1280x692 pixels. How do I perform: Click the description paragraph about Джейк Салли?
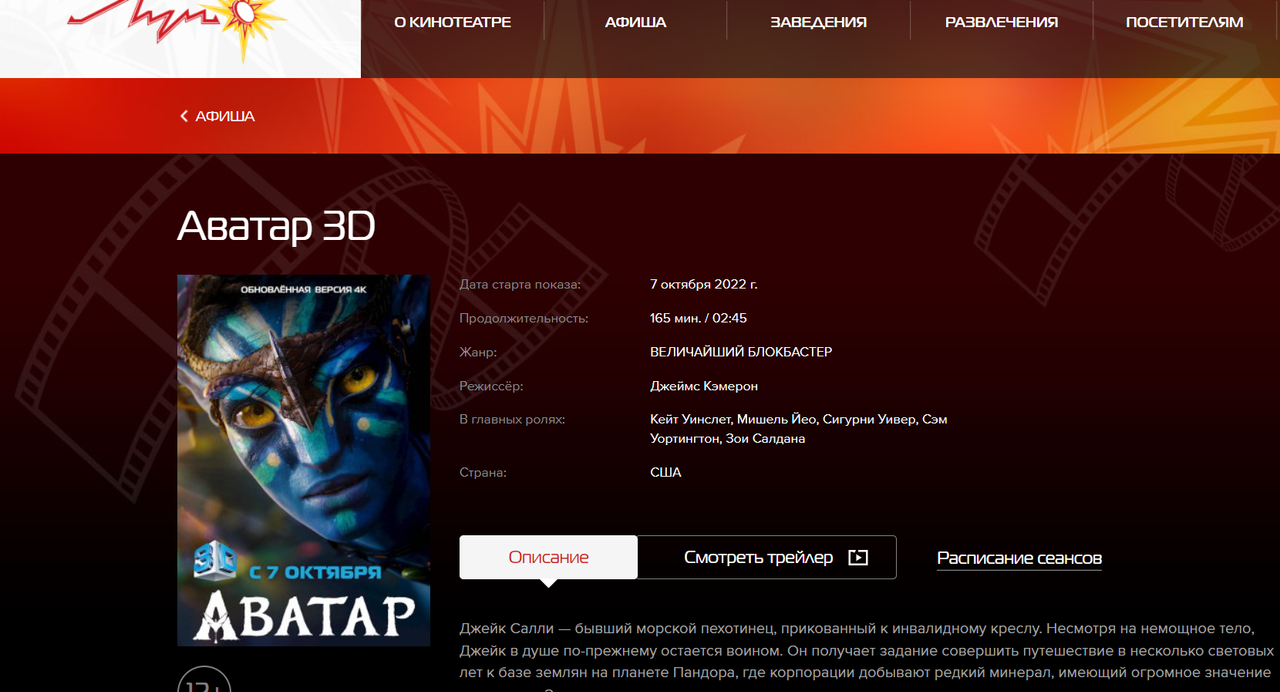(x=866, y=656)
